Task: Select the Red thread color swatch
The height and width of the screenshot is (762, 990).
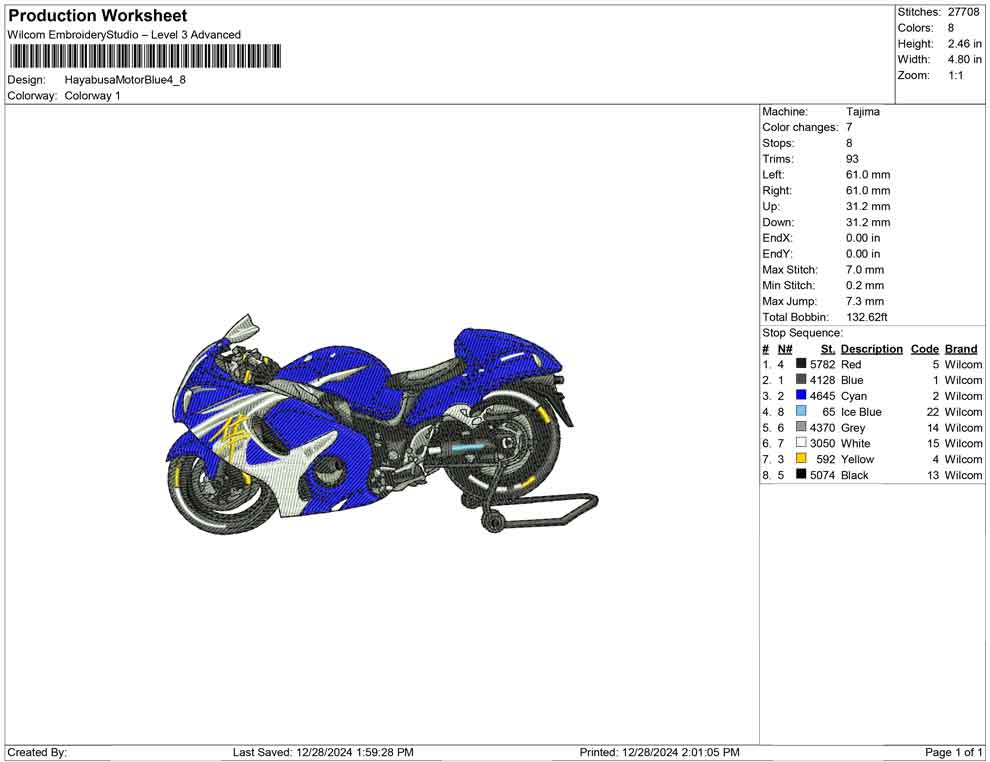Action: pyautogui.click(x=799, y=364)
